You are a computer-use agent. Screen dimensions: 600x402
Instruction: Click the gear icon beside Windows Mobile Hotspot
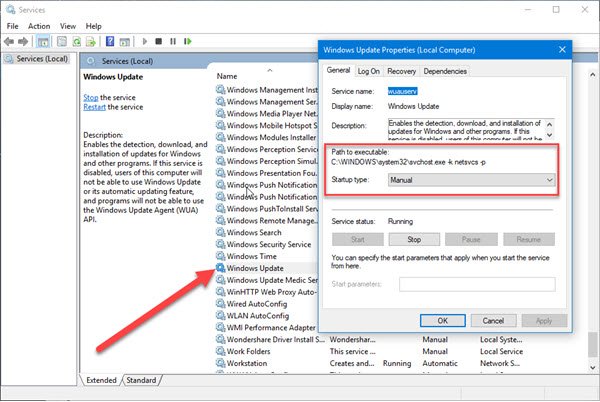[x=220, y=125]
